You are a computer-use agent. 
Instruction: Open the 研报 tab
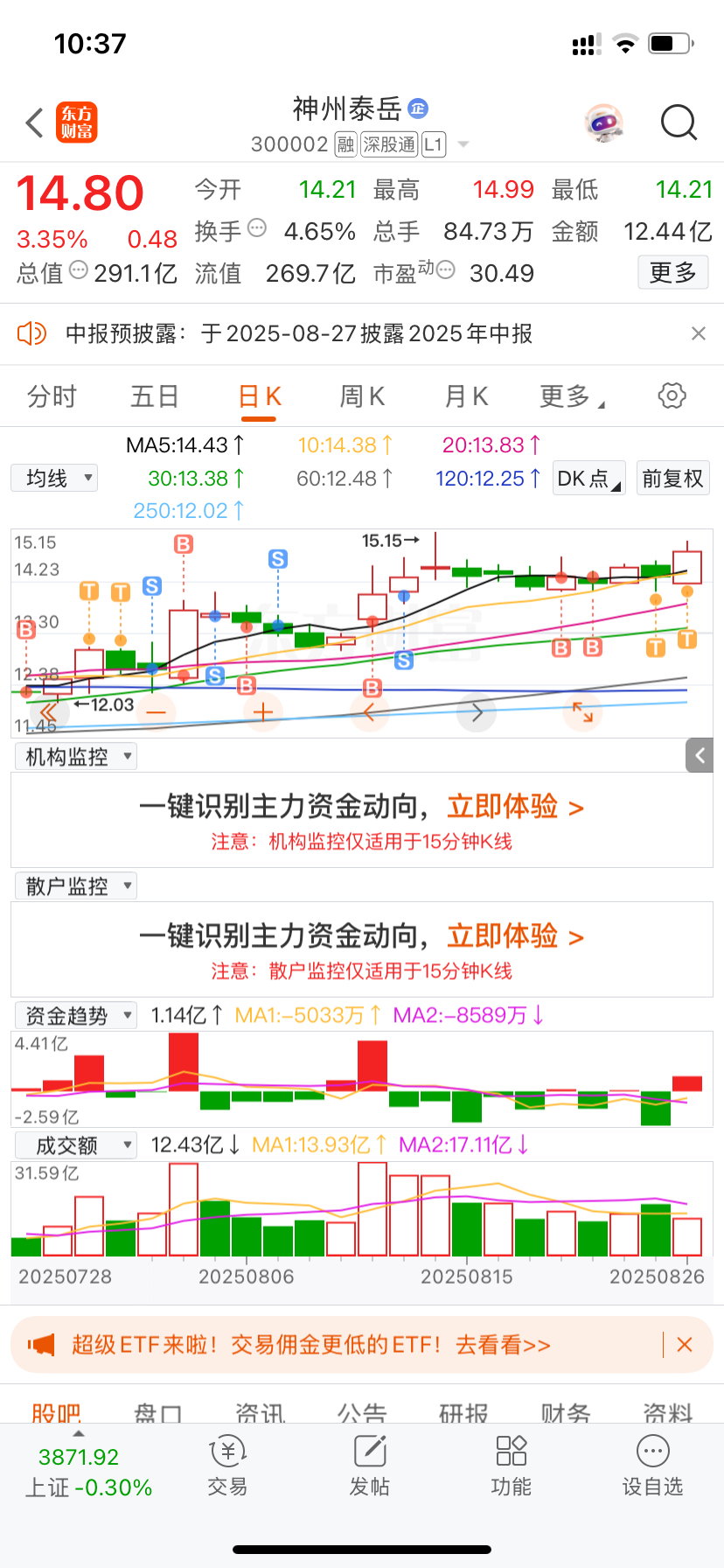(464, 1412)
